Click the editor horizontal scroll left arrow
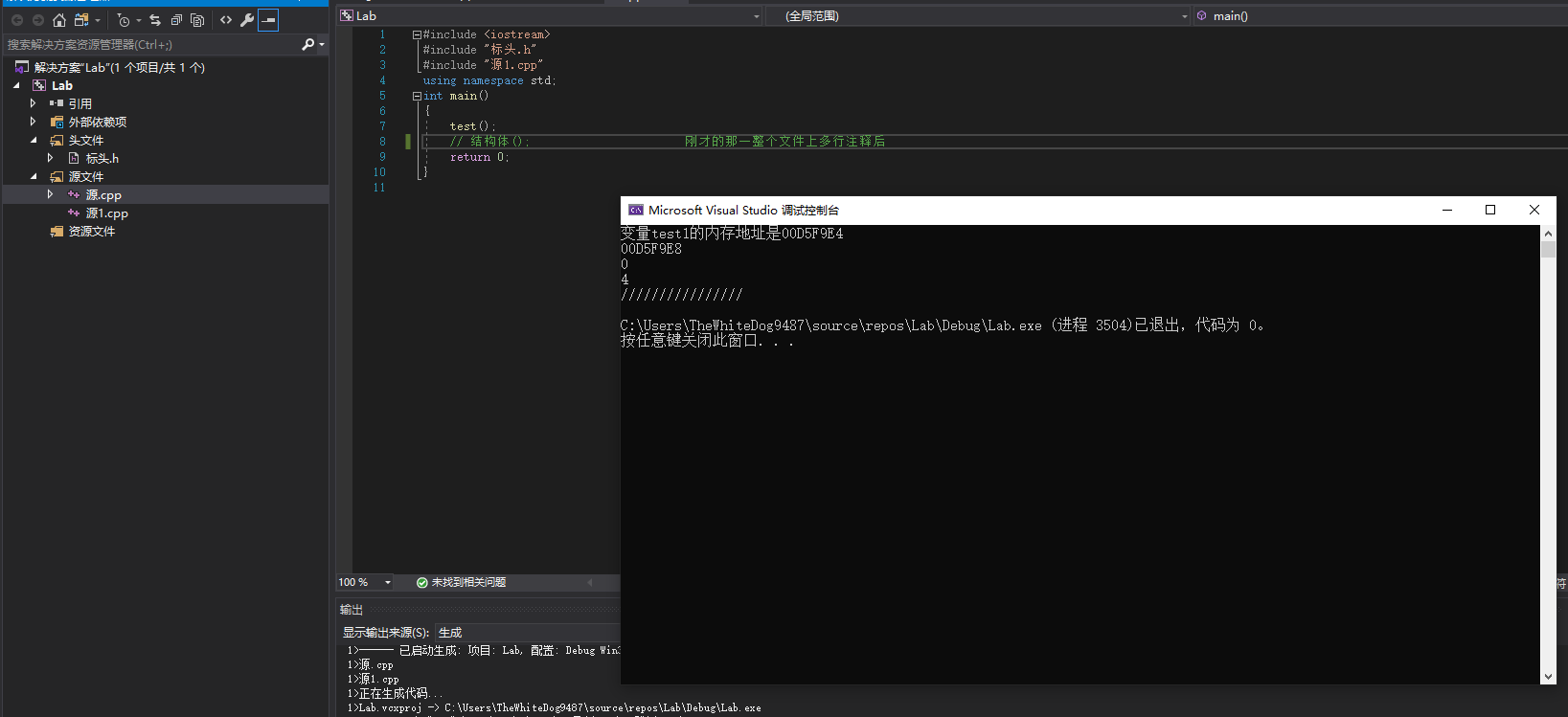Image resolution: width=1568 pixels, height=717 pixels. pos(590,582)
